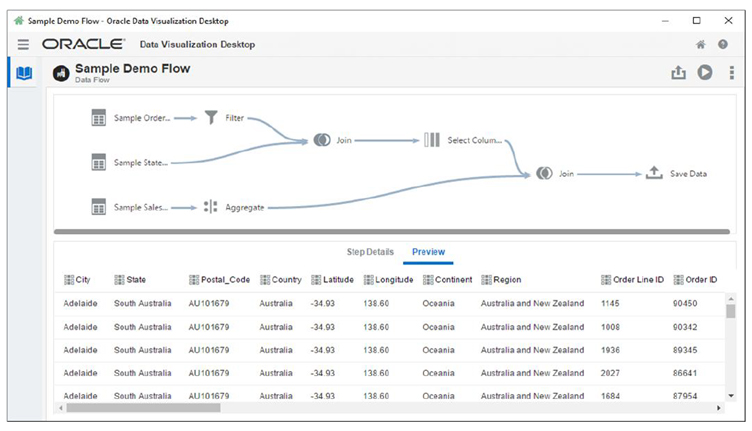
Task: Open the help question mark icon
Action: pos(723,45)
